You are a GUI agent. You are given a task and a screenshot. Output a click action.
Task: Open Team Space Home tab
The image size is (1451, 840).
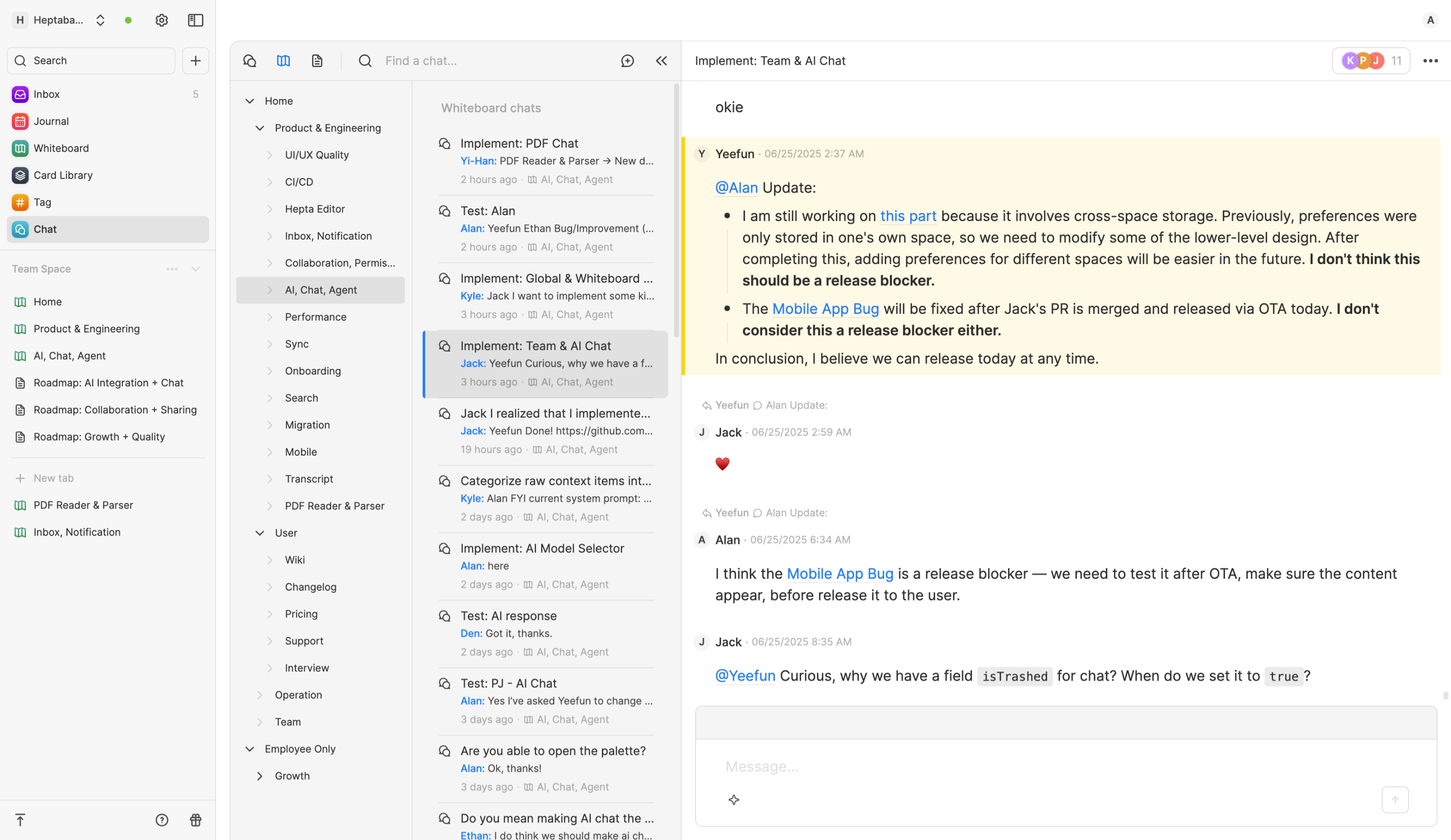pyautogui.click(x=108, y=302)
